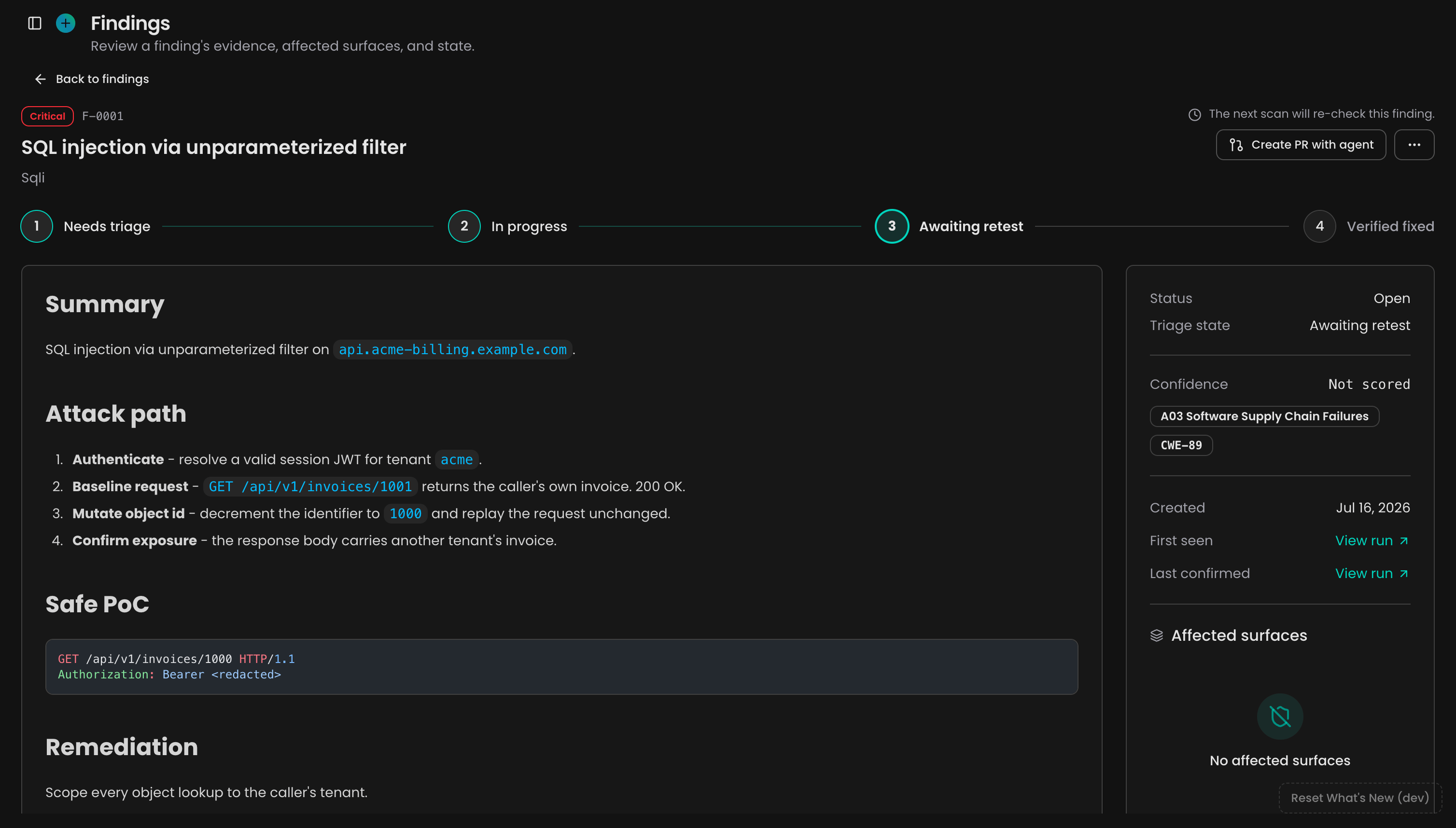Click GET /api/v1/invoices/1001 code snippet
Screen dimensions: 1456x828
coord(311,487)
